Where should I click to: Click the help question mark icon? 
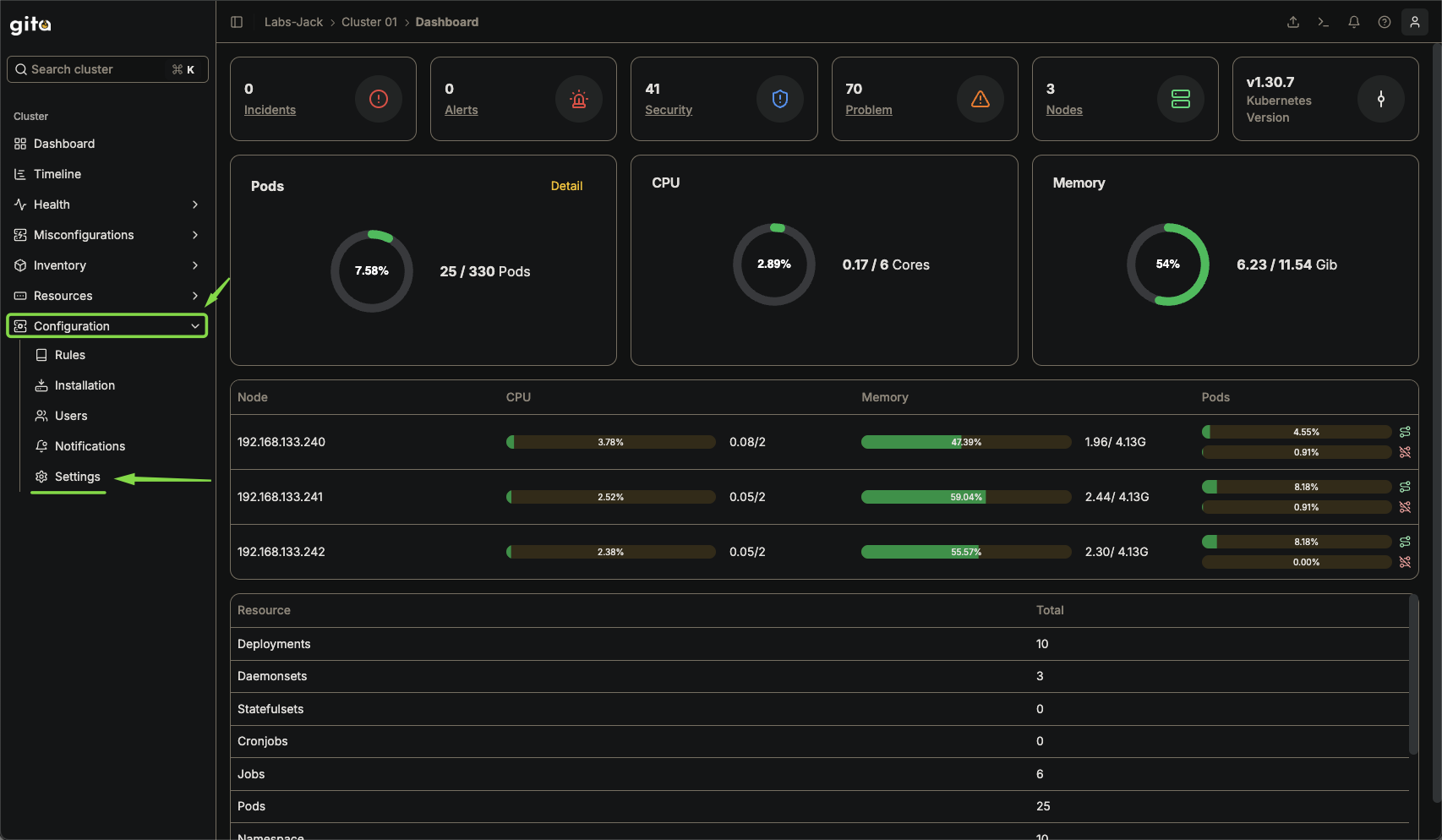pyautogui.click(x=1385, y=22)
